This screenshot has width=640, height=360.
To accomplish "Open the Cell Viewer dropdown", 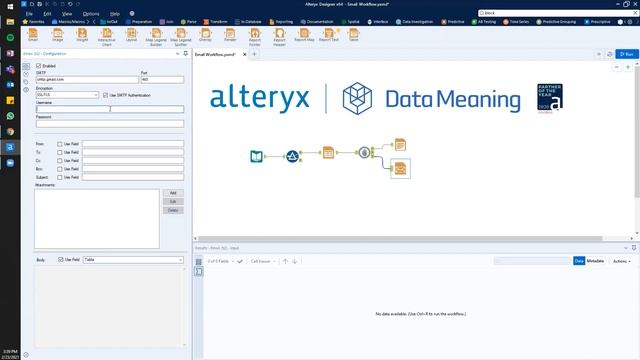I will click(263, 261).
